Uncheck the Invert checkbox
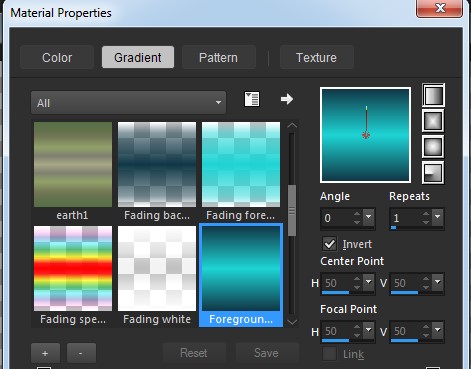Screen dimensions: 471x369 (x=329, y=244)
